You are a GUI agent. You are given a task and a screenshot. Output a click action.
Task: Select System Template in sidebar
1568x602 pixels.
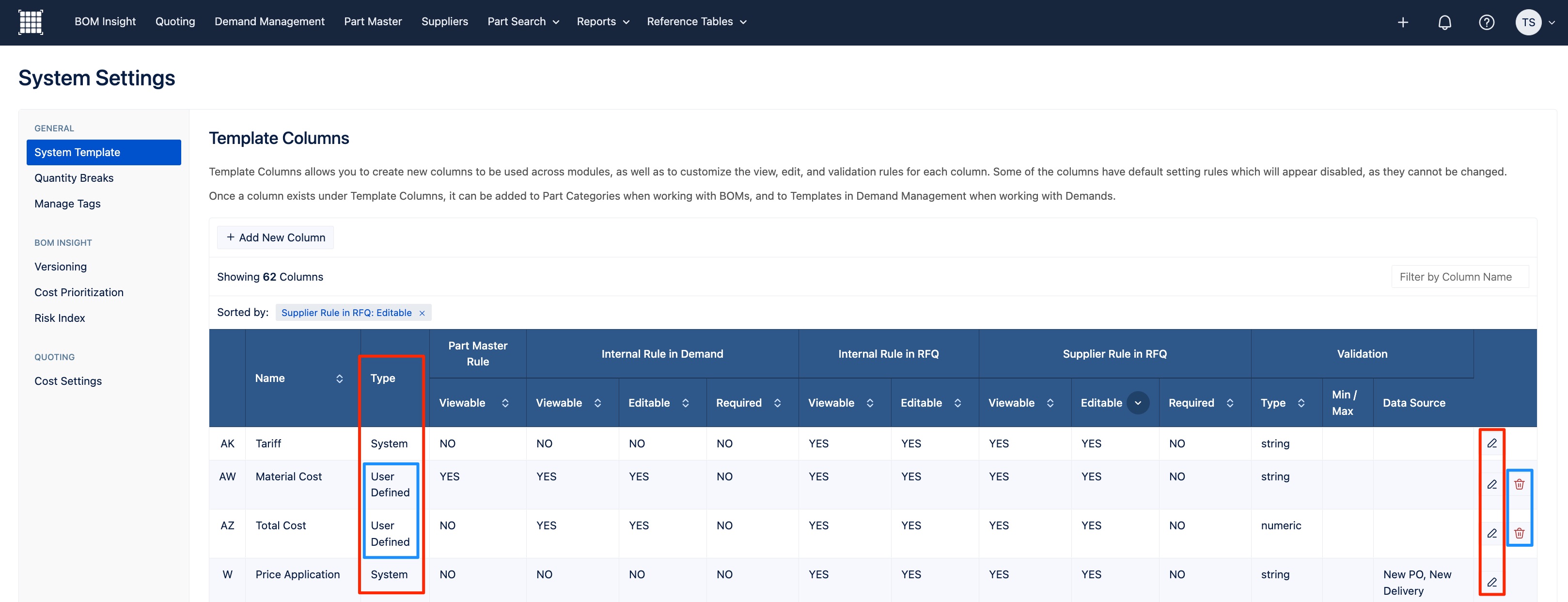(104, 152)
